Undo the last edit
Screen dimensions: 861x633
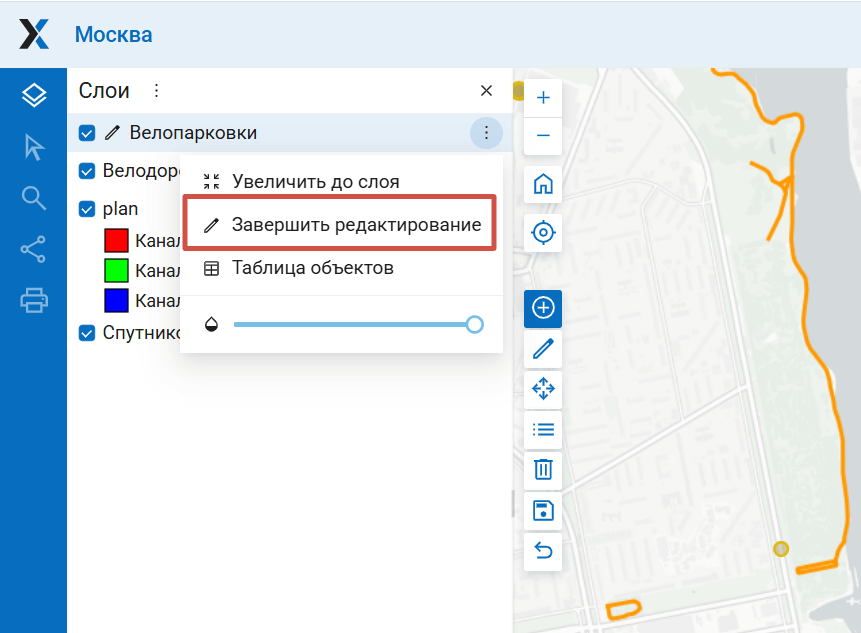543,551
